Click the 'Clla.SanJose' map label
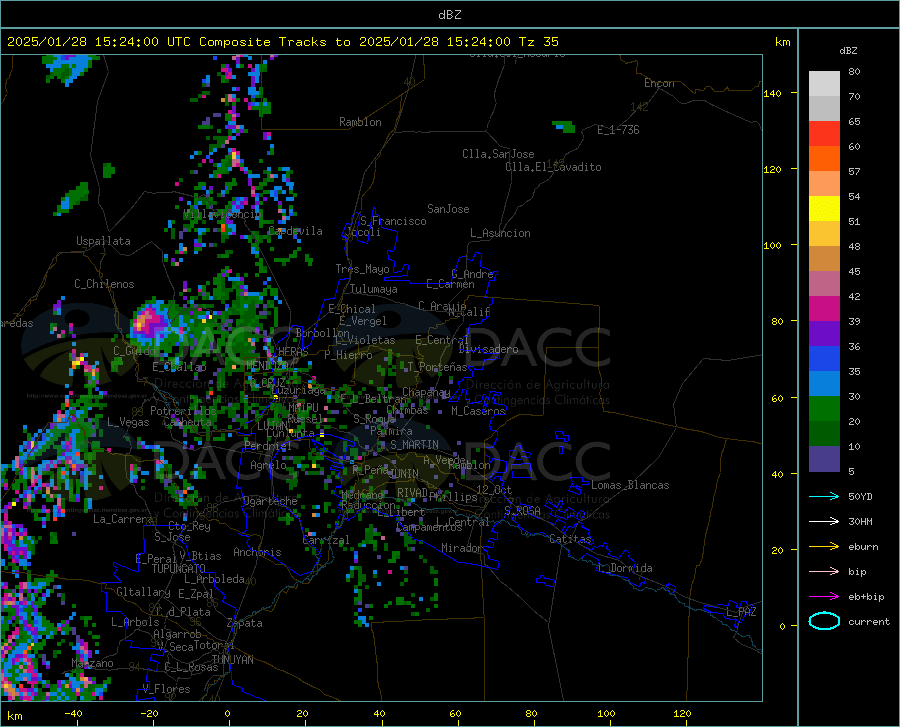The image size is (900, 727). pos(498,154)
